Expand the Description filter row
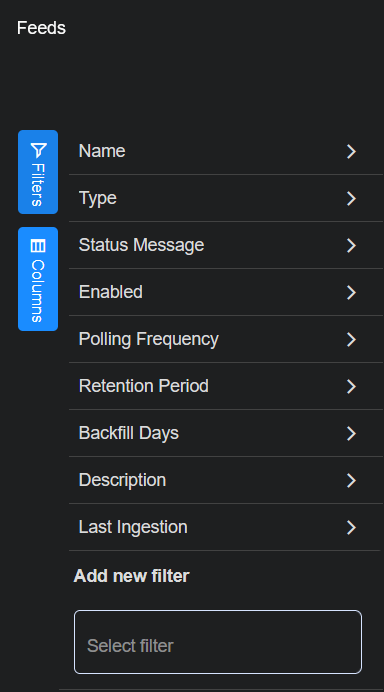 click(x=226, y=480)
